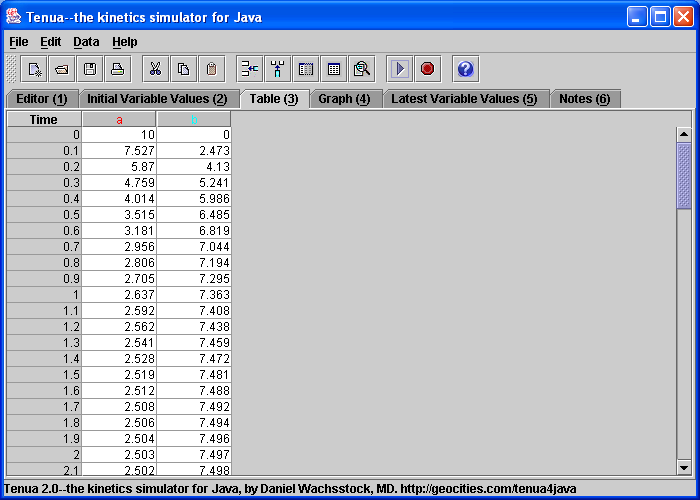
Task: Click the Open file folder icon
Action: [62, 69]
